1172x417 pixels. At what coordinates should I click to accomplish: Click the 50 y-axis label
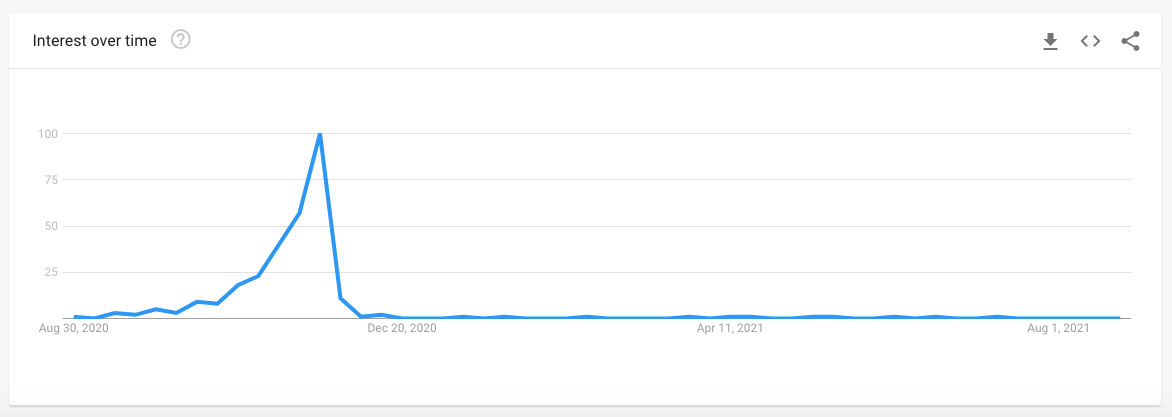(x=52, y=226)
